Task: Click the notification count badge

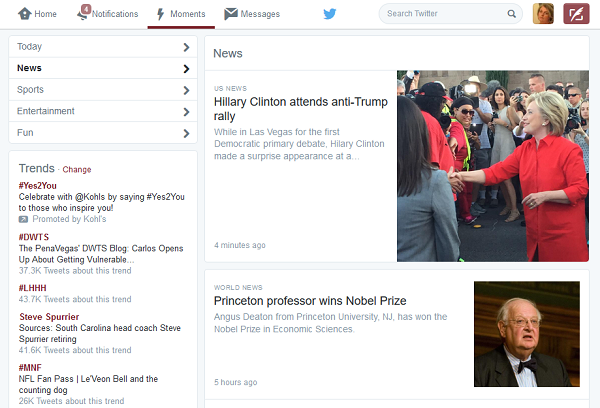Action: (86, 9)
